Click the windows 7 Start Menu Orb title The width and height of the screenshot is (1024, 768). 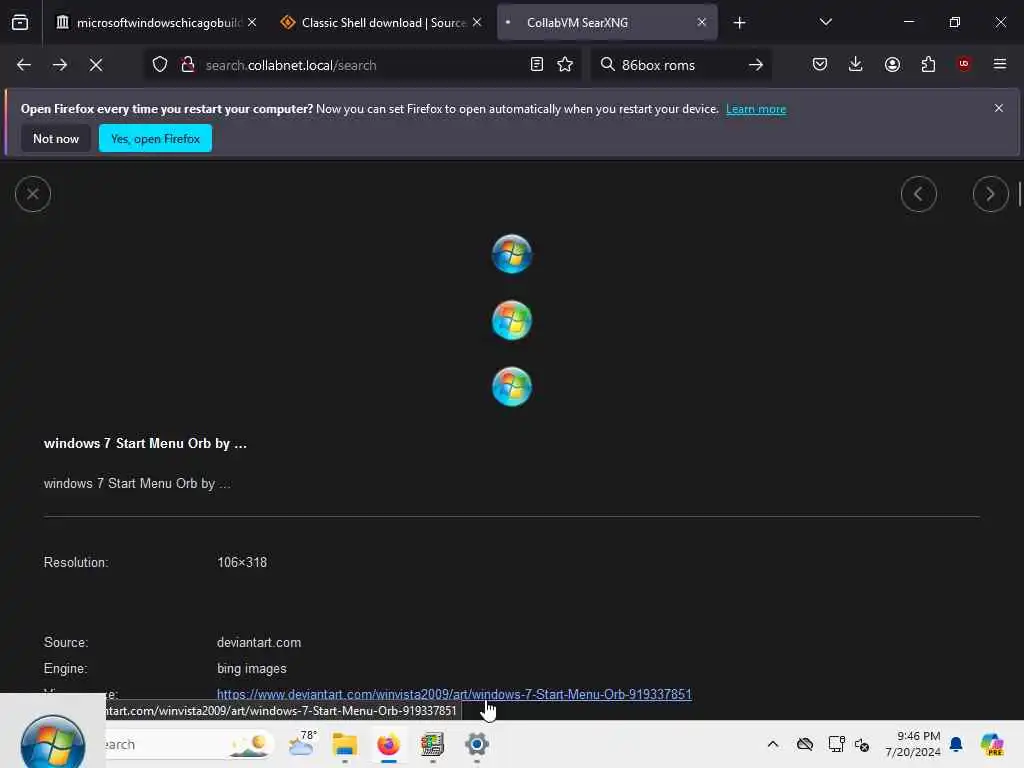pos(145,443)
